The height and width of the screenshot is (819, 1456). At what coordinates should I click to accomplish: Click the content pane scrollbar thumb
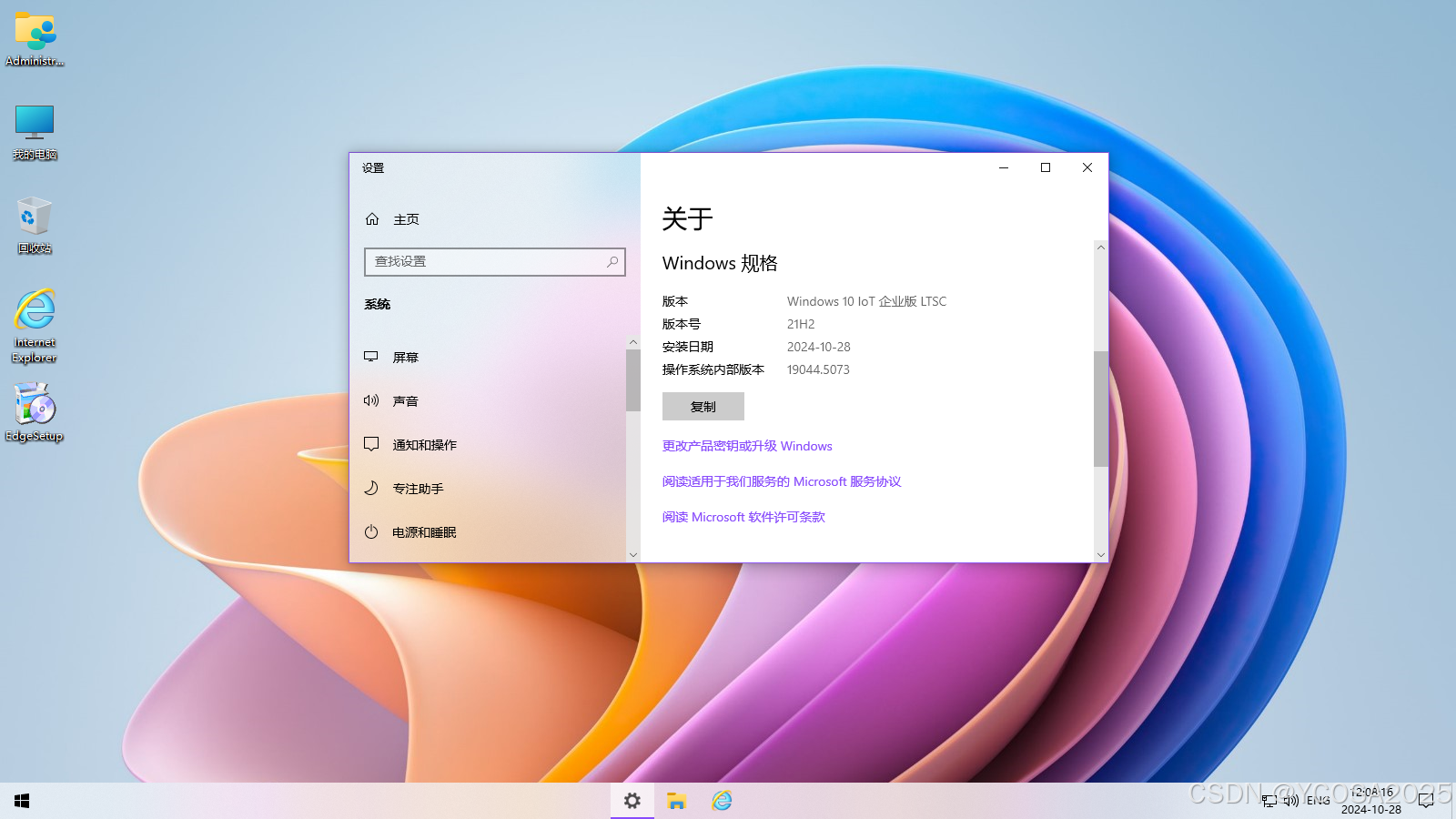[x=1101, y=409]
